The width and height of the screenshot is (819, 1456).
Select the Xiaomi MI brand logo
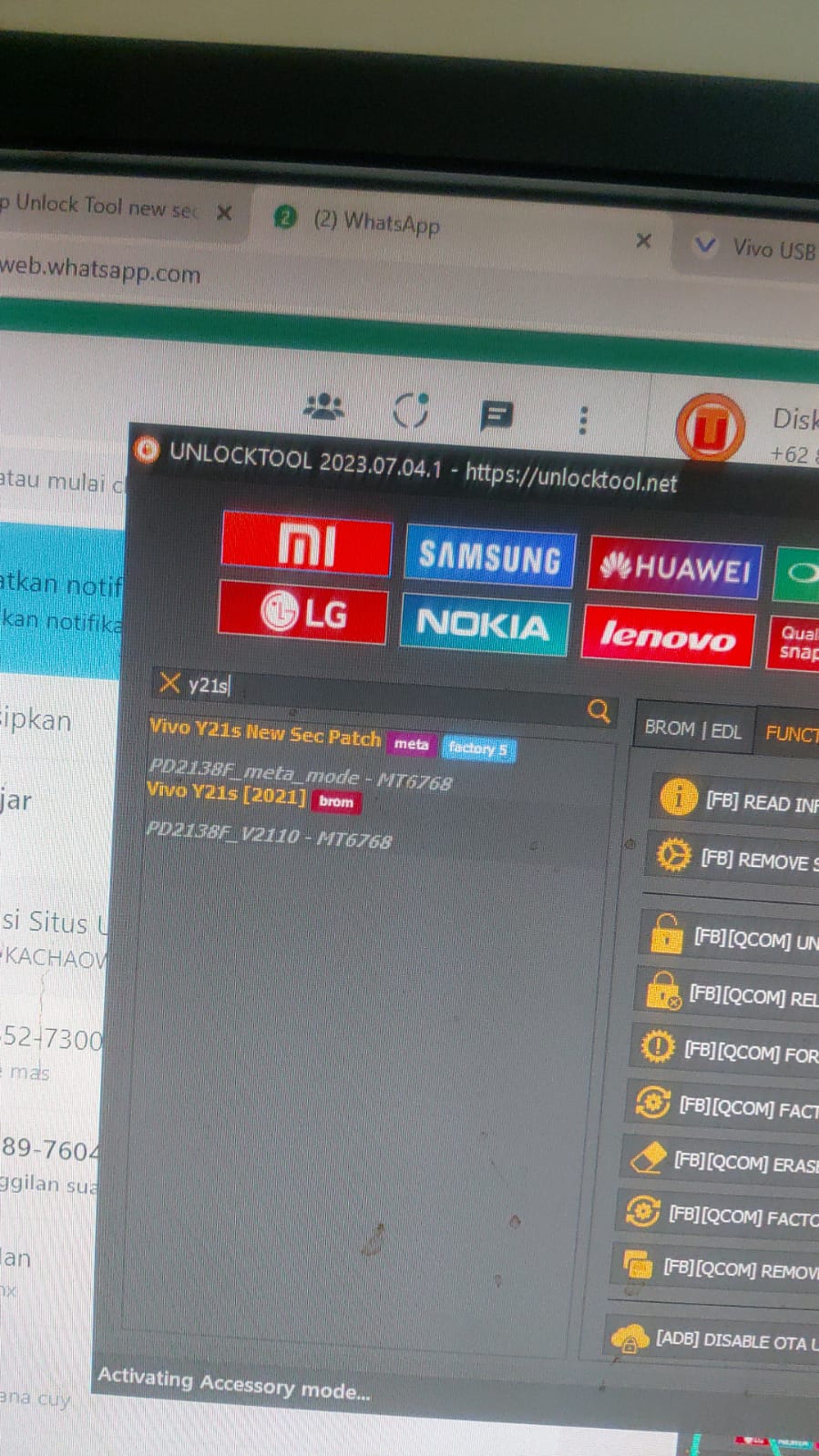pos(307,544)
